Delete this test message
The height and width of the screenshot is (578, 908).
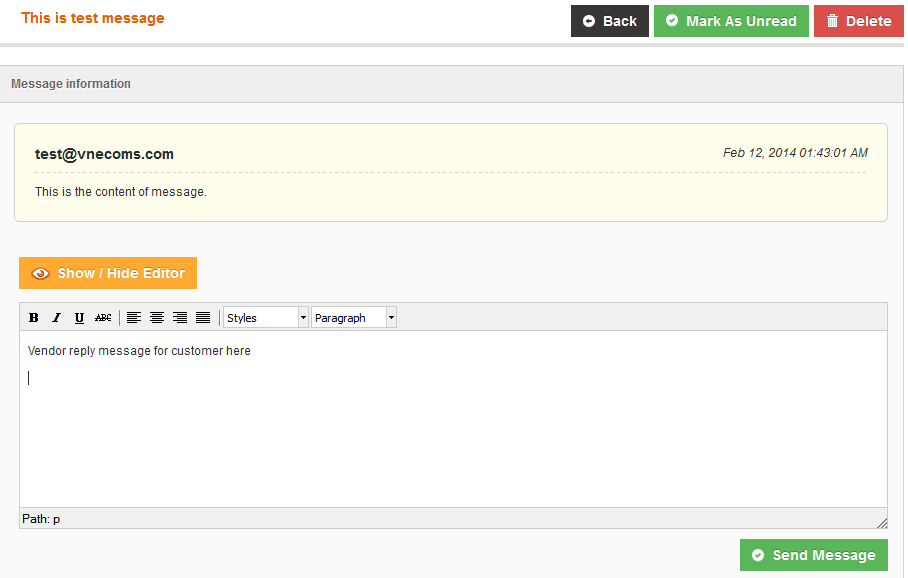click(858, 20)
